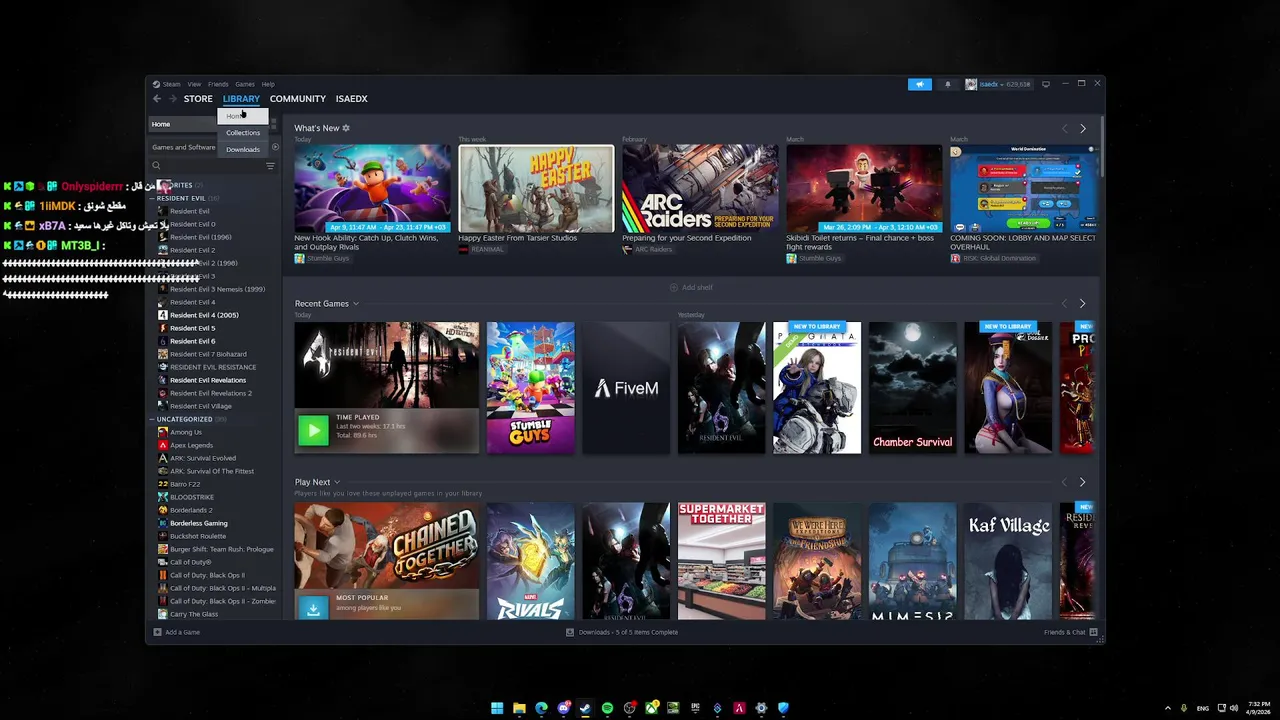This screenshot has height=720, width=1280.
Task: Choose Downloads from the Library dropdown
Action: (x=243, y=149)
